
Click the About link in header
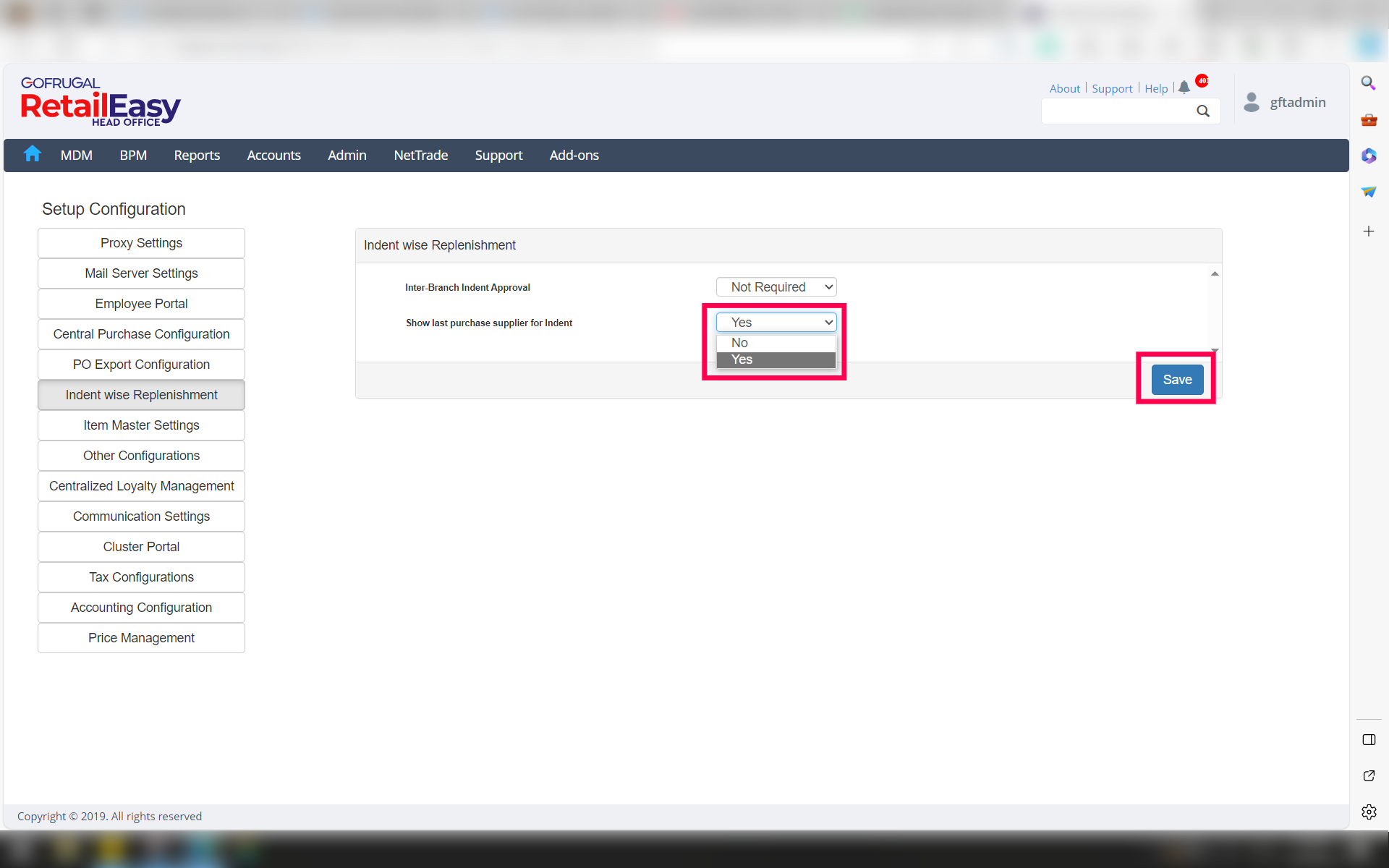click(1064, 88)
